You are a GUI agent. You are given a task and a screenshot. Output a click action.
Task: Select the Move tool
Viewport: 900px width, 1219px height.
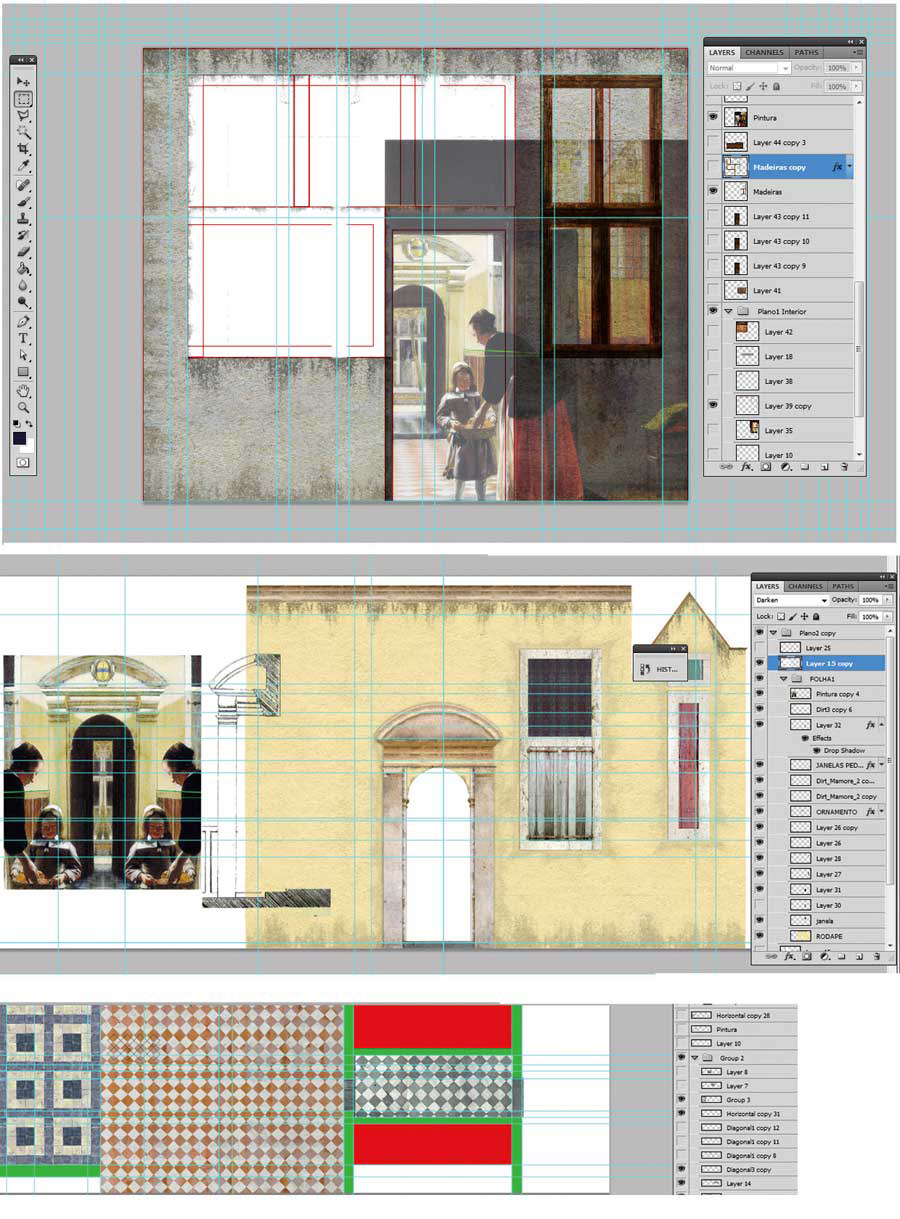click(x=23, y=81)
